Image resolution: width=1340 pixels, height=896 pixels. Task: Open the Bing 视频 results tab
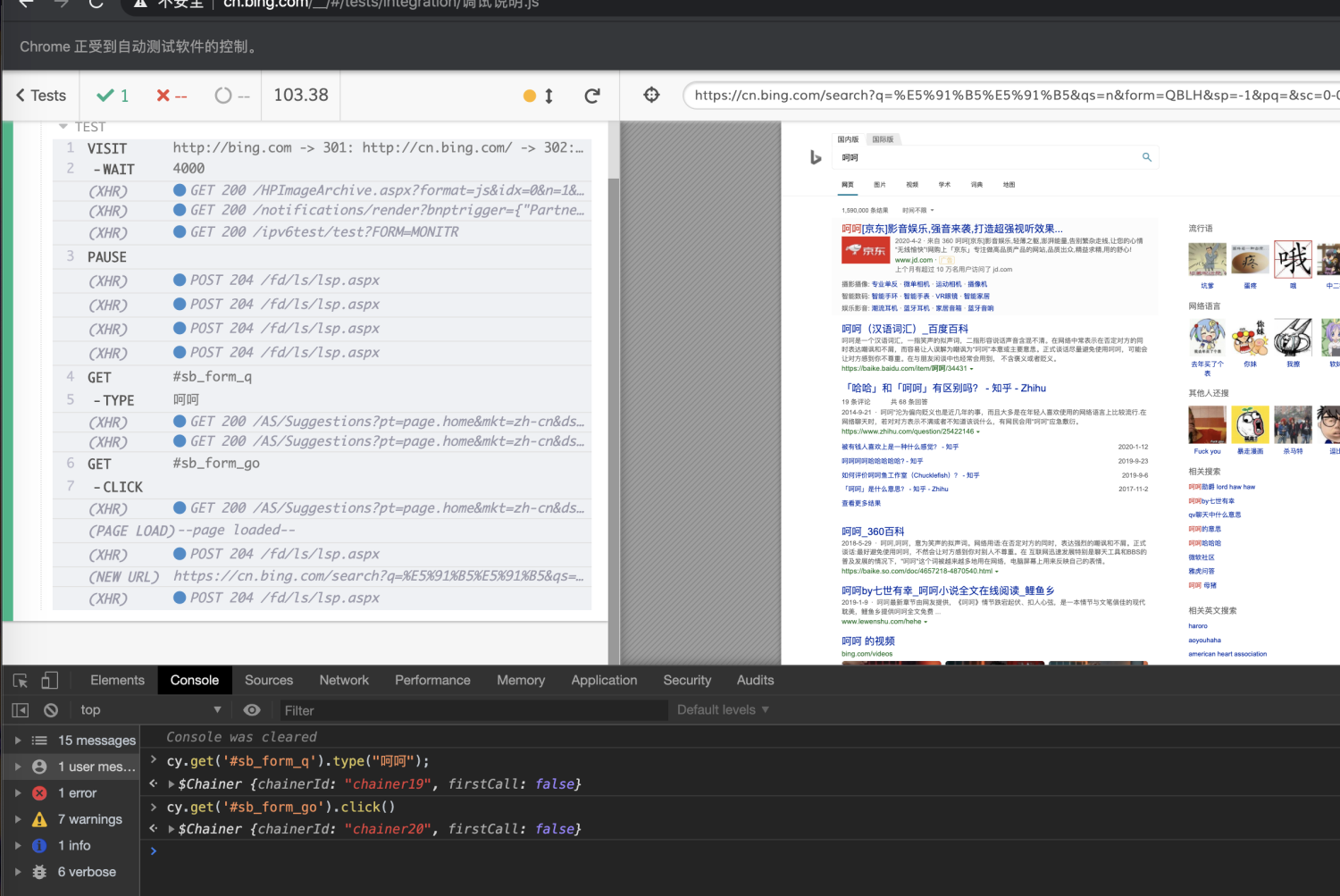click(912, 185)
